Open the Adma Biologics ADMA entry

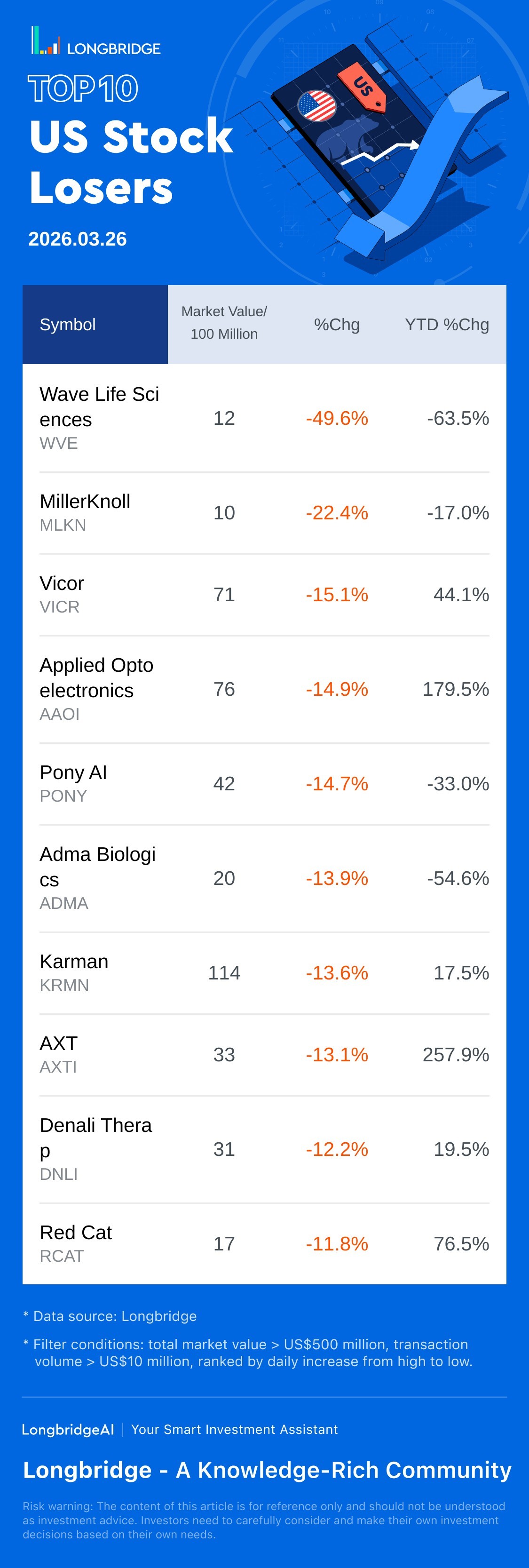coord(97,877)
